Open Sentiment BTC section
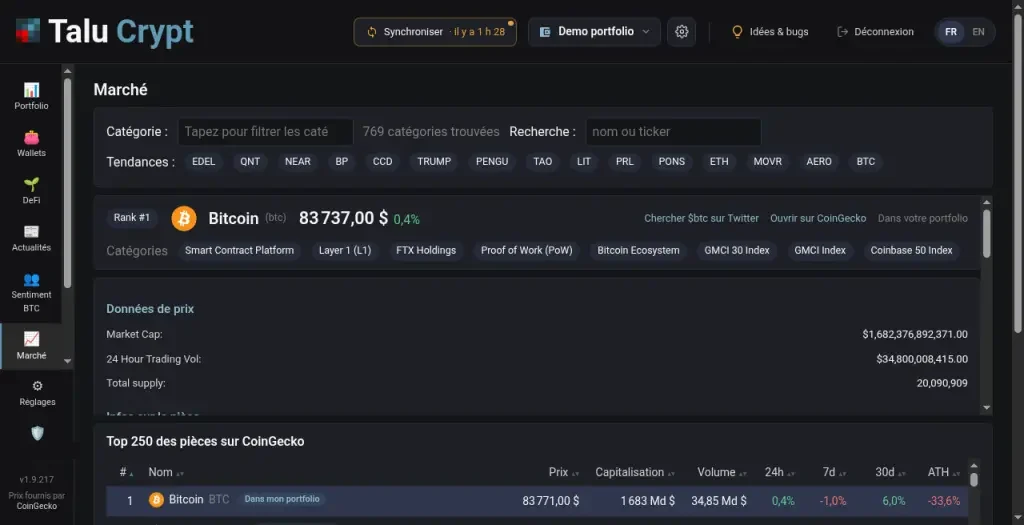 point(31,292)
